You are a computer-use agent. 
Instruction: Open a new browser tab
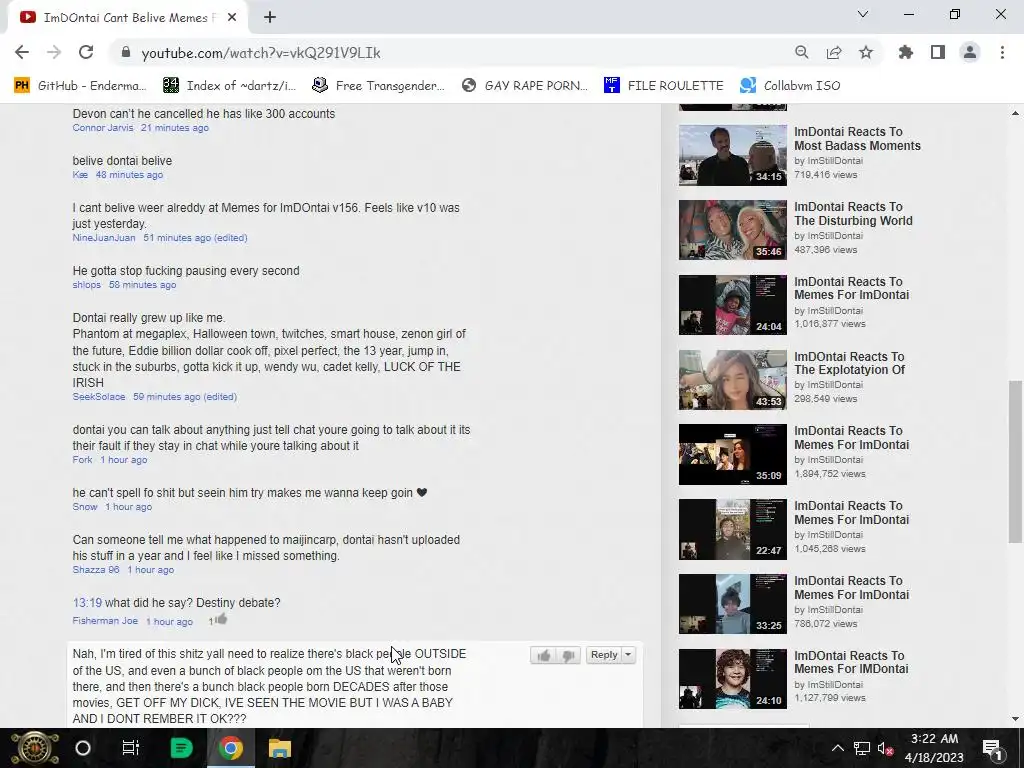(270, 18)
